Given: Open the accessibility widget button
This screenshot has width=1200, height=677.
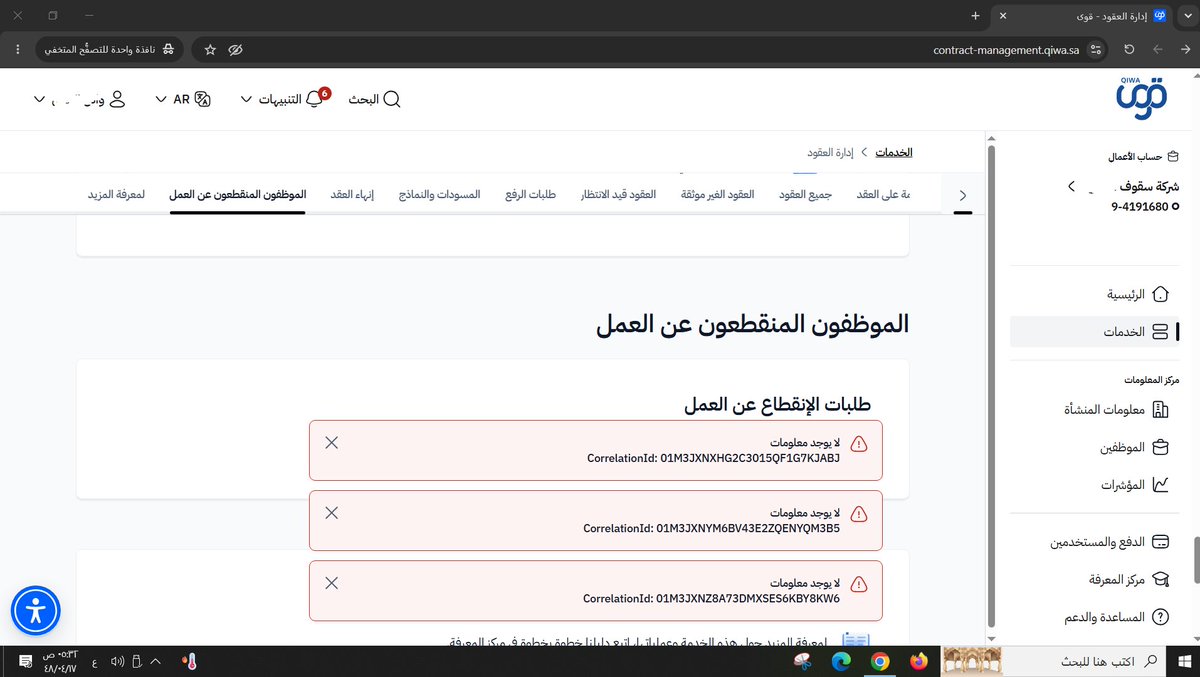Looking at the screenshot, I should point(36,610).
